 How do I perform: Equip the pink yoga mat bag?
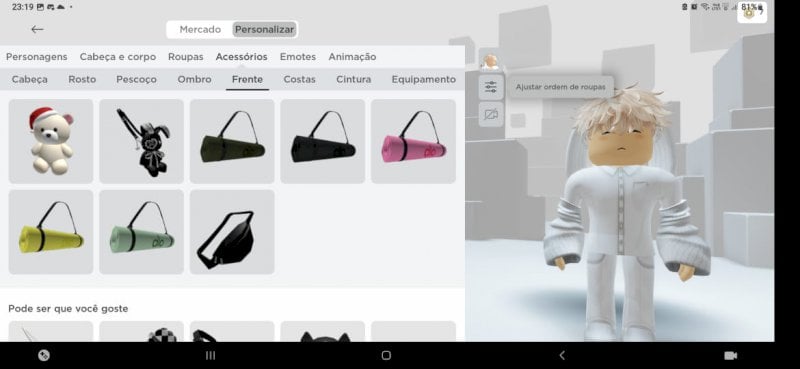413,141
